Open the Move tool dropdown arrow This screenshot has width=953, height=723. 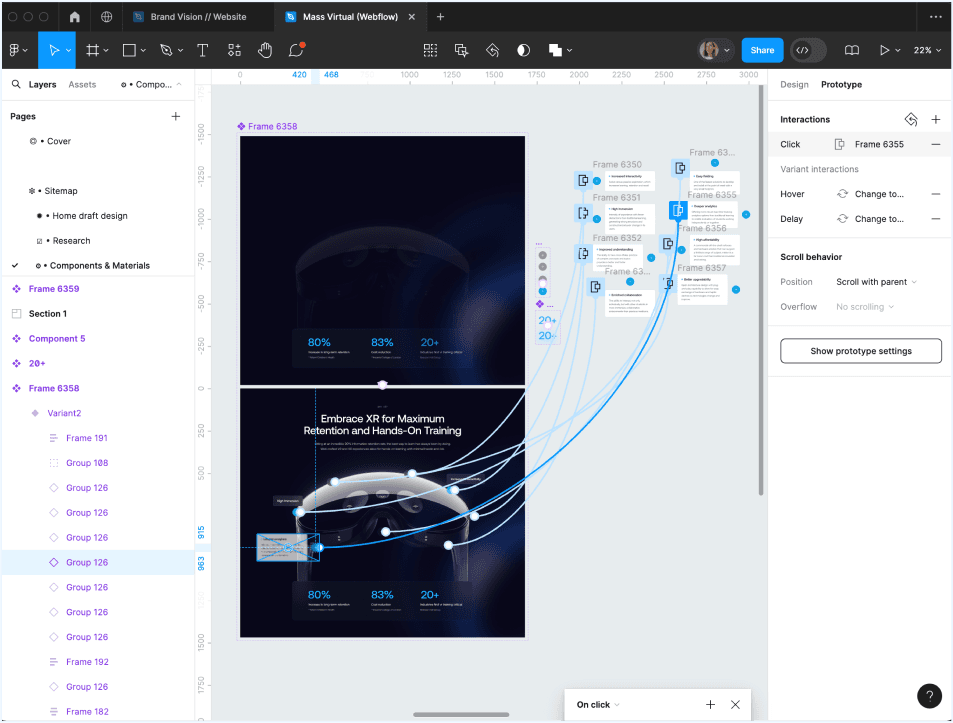click(69, 50)
